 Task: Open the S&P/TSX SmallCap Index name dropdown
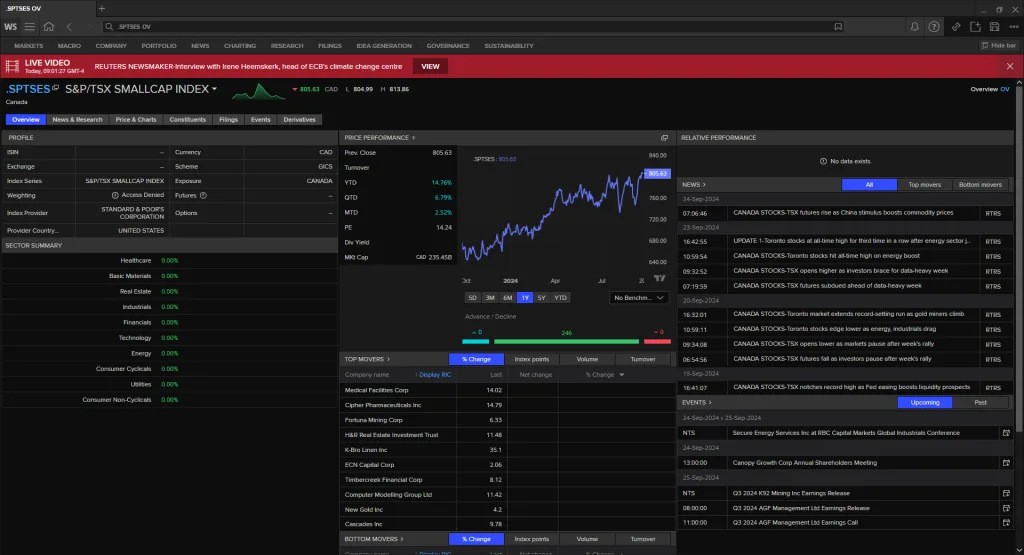[x=214, y=89]
